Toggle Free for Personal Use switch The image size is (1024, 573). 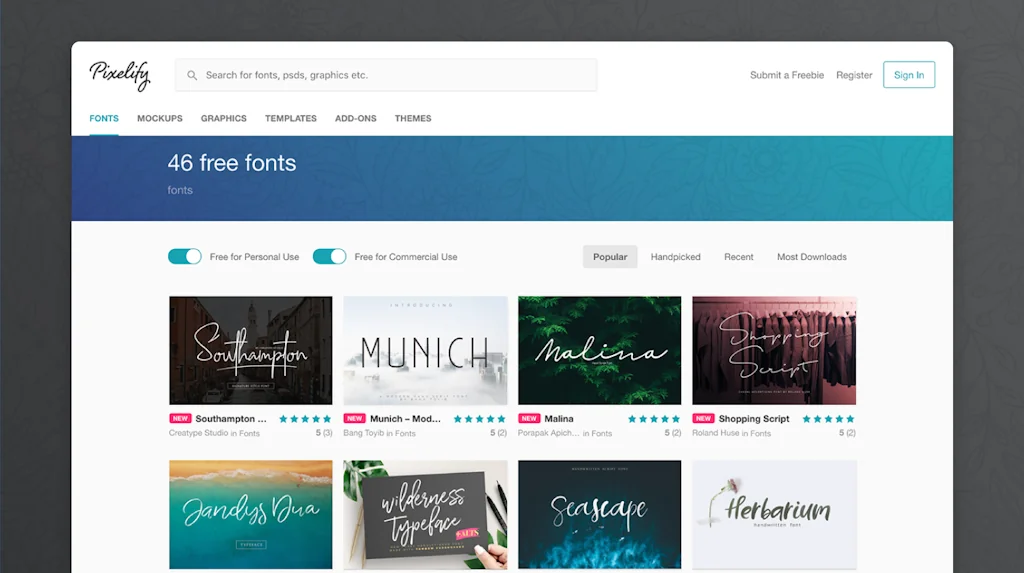(x=185, y=257)
